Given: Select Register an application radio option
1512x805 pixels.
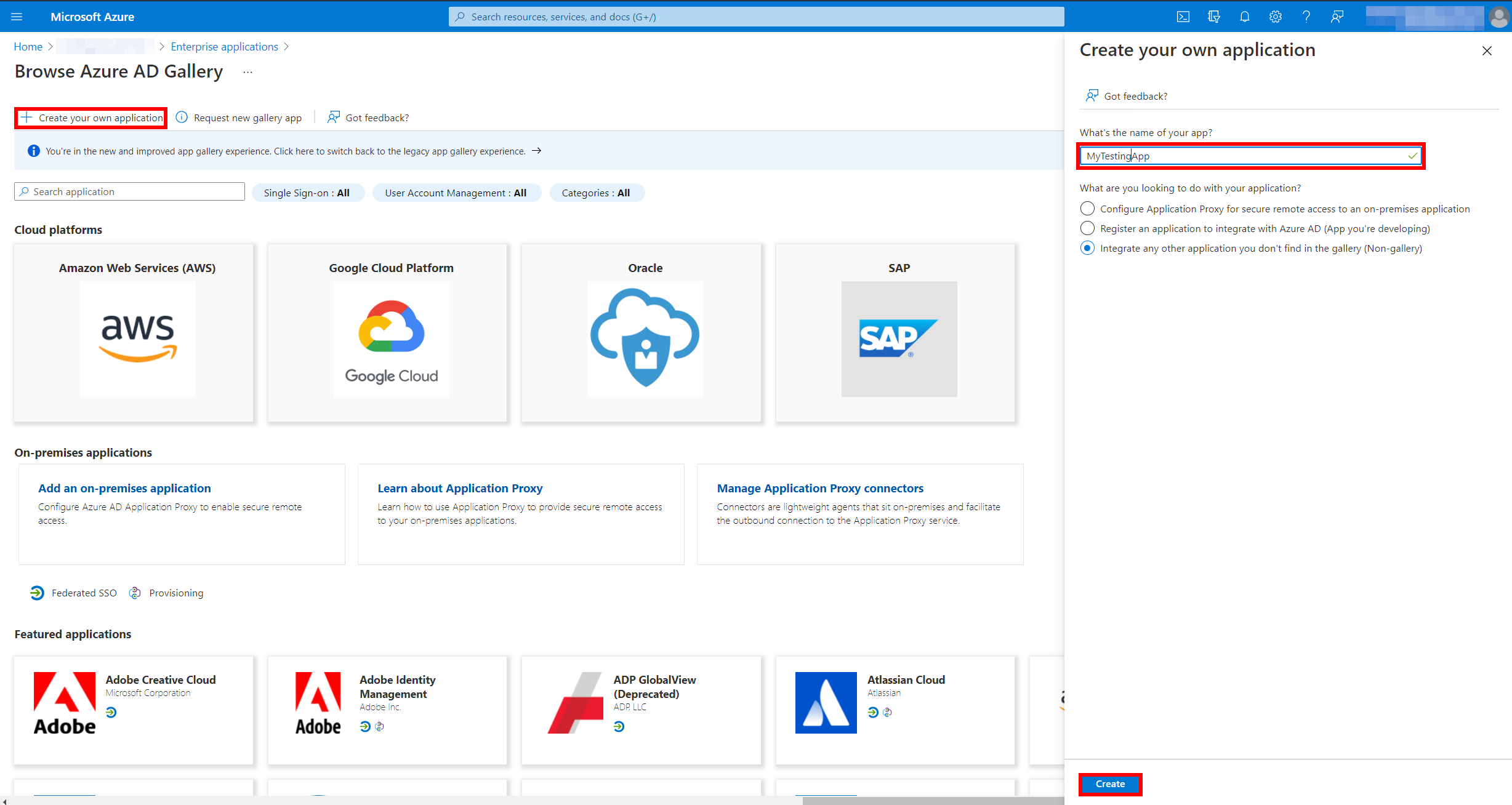Looking at the screenshot, I should click(1087, 228).
